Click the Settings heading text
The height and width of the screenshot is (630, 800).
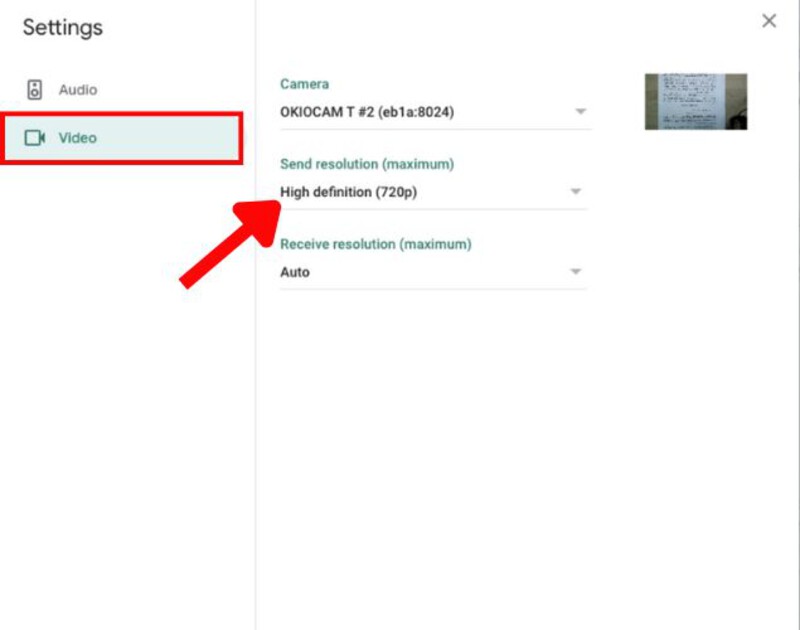(x=63, y=27)
